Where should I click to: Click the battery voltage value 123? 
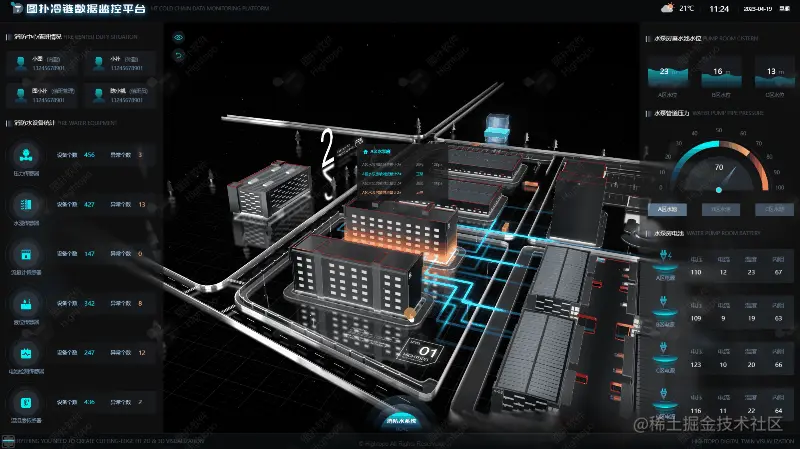tap(696, 365)
